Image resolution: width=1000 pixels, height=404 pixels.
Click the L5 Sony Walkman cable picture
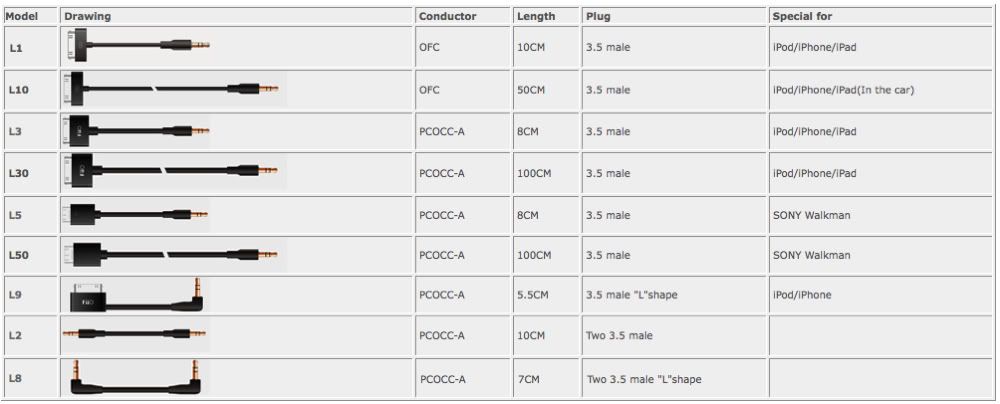(135, 215)
